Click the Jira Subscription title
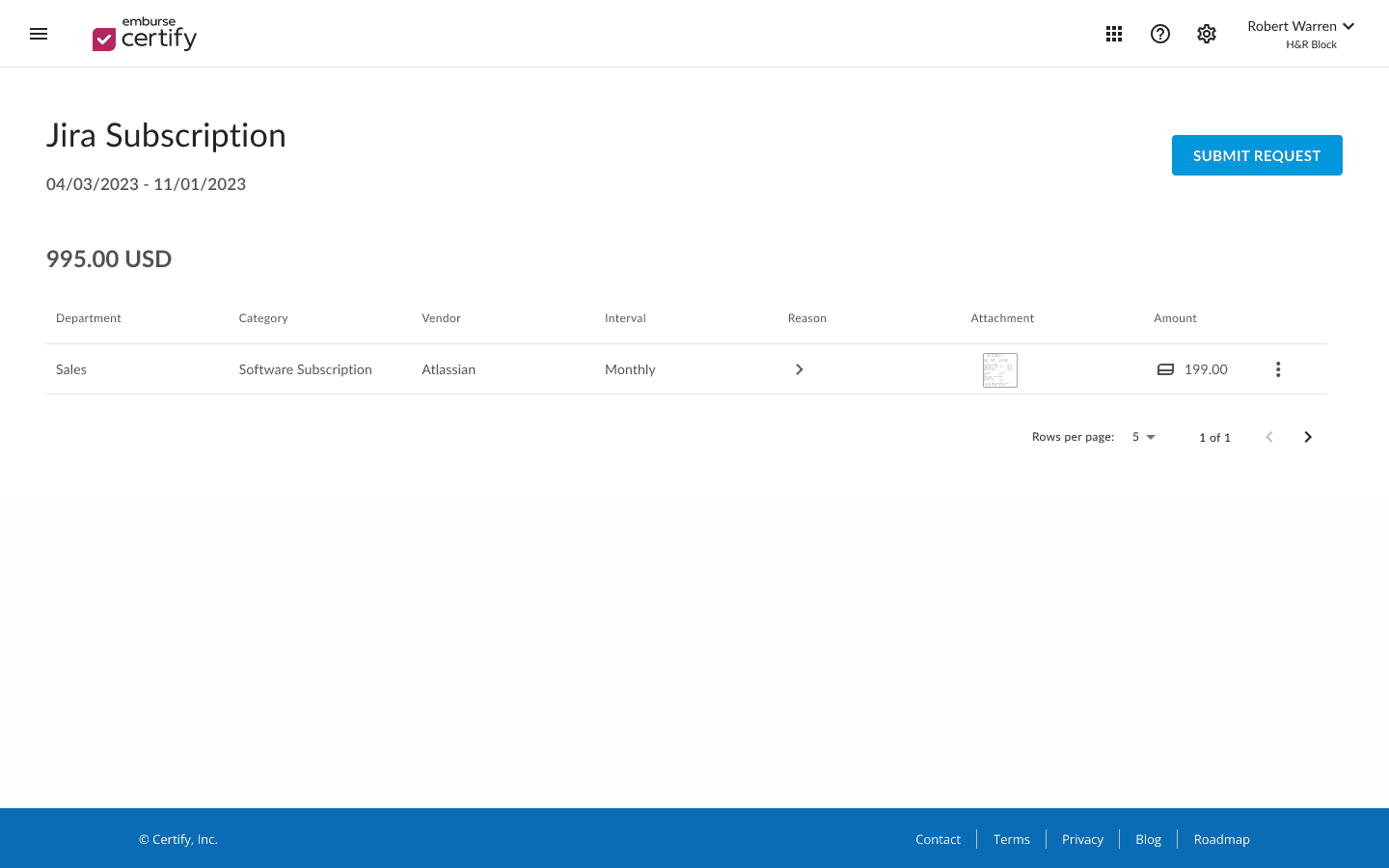1389x868 pixels. 166,135
